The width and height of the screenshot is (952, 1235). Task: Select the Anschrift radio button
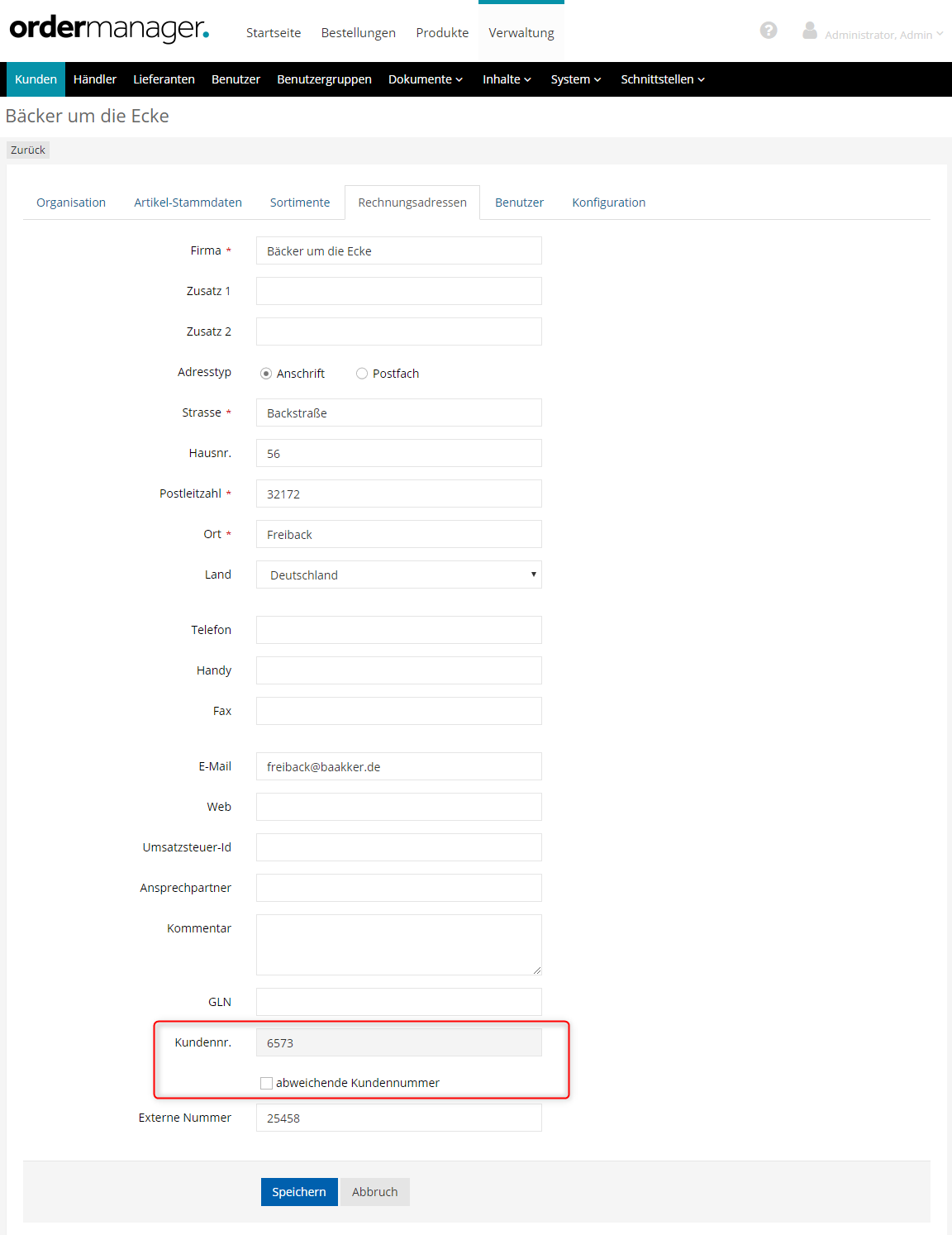coord(266,374)
